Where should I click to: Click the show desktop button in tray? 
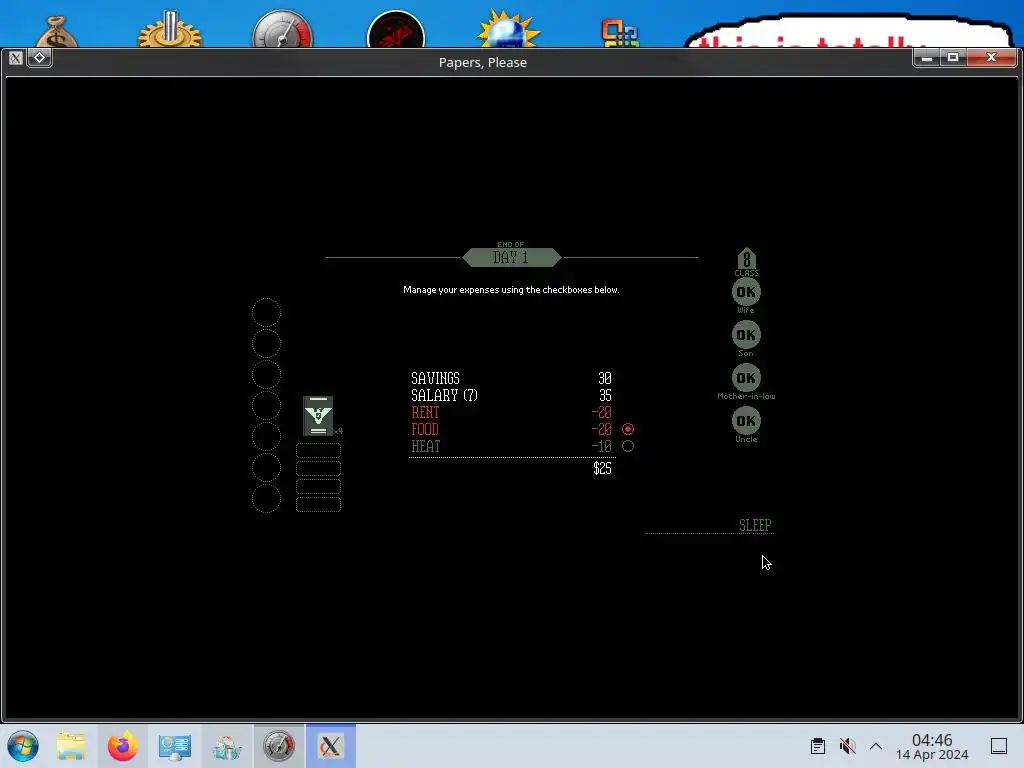coord(999,746)
